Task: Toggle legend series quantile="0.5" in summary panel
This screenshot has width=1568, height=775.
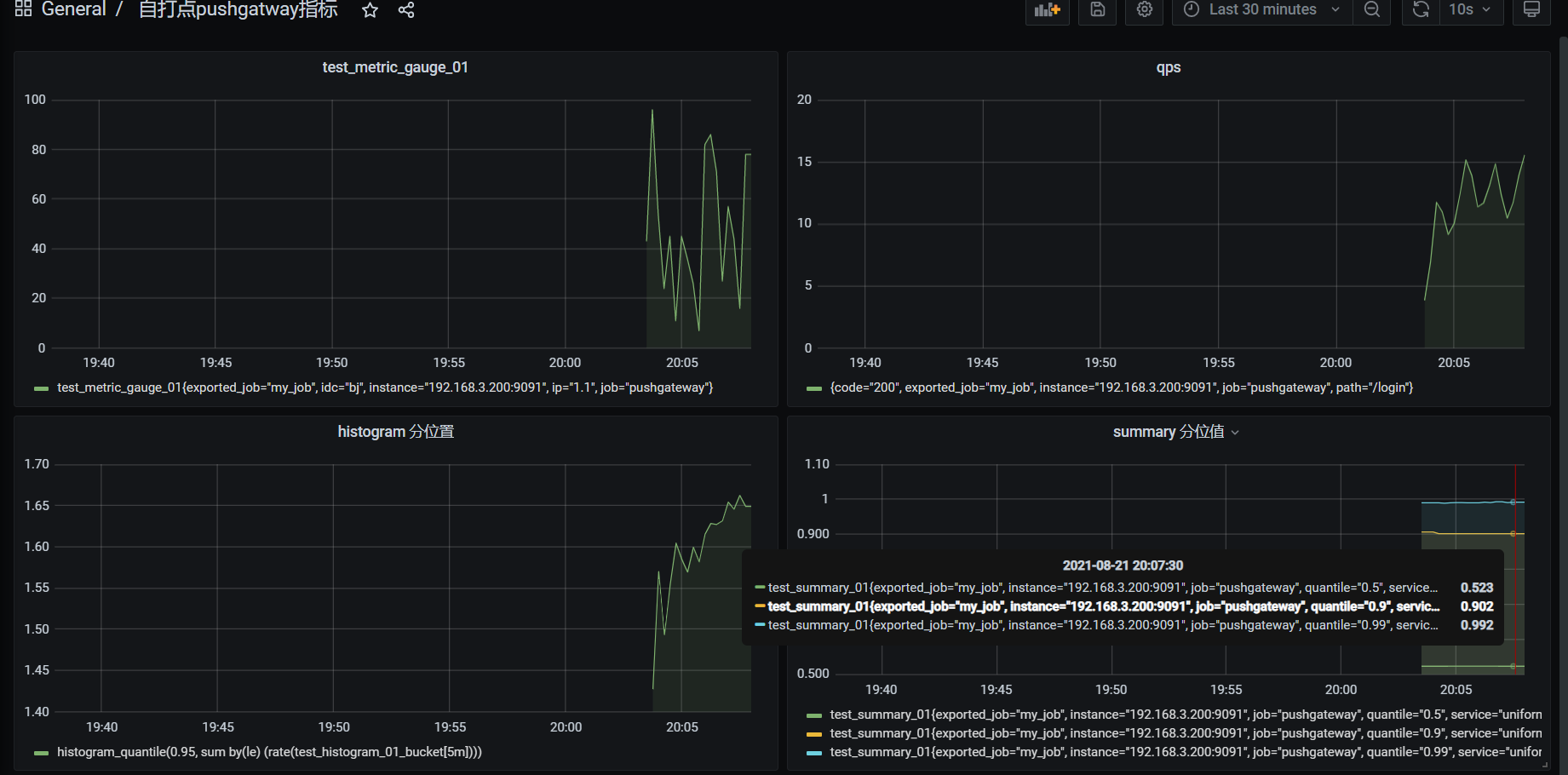Action: [x=1186, y=715]
